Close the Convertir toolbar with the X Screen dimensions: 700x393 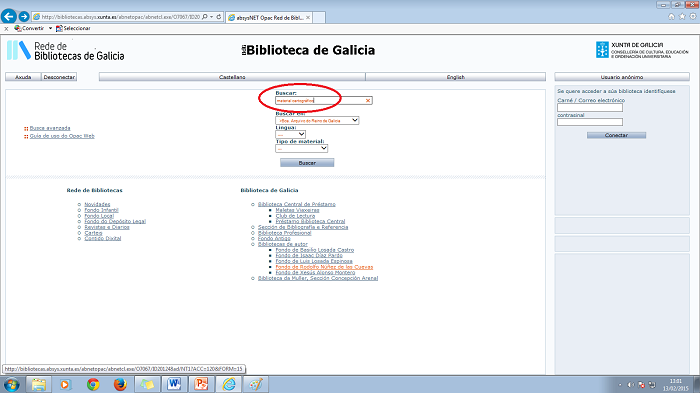point(6,29)
